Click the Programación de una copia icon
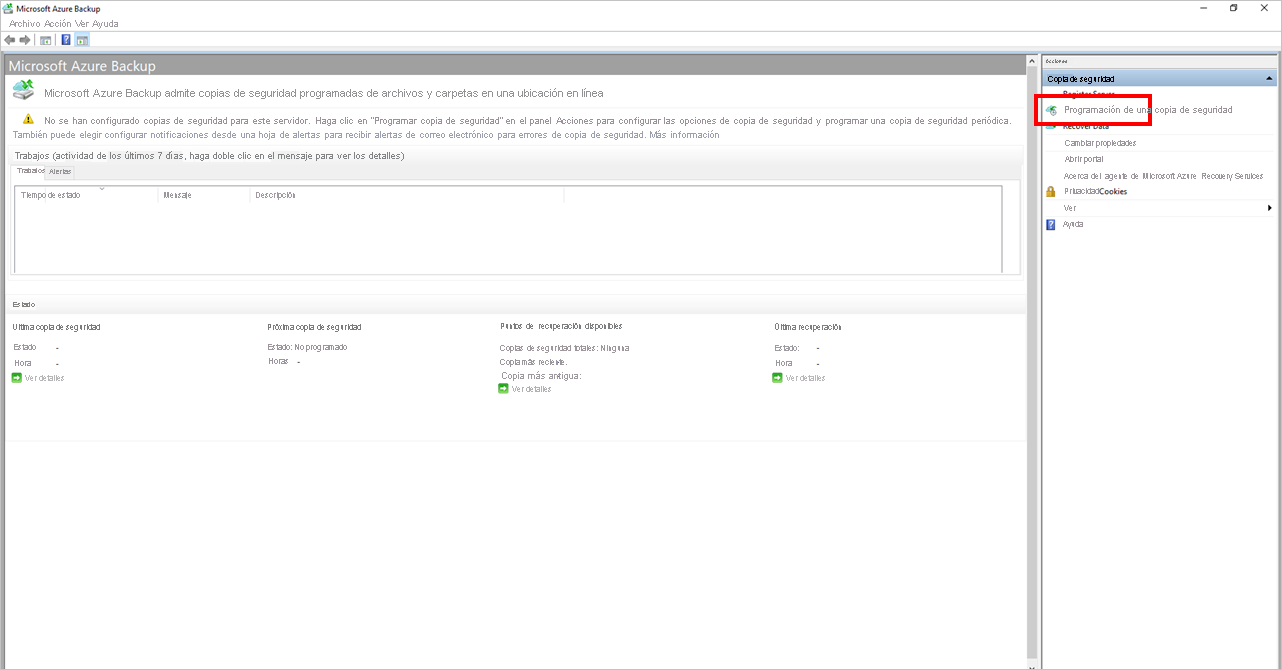 click(x=1051, y=110)
